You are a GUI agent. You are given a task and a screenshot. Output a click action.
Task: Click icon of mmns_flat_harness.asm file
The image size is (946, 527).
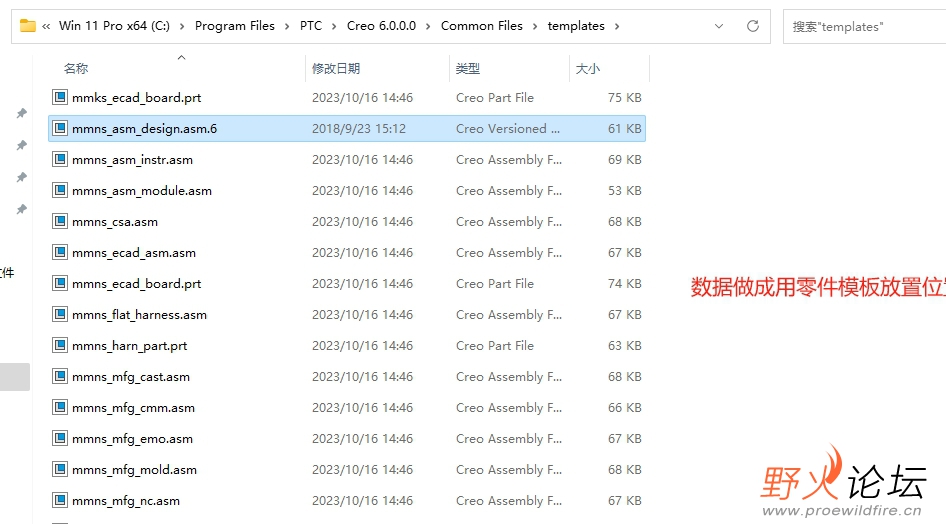point(60,314)
